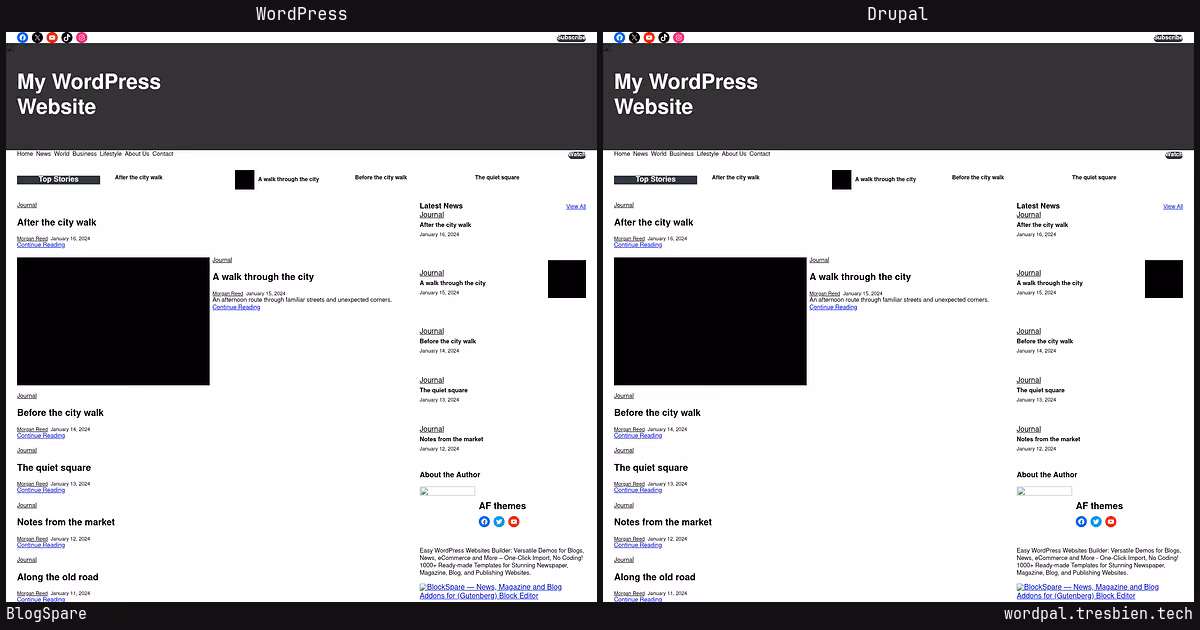Screen dimensions: 1200x630
Task: Open X icon in WordPress panel top bar
Action: click(38, 38)
